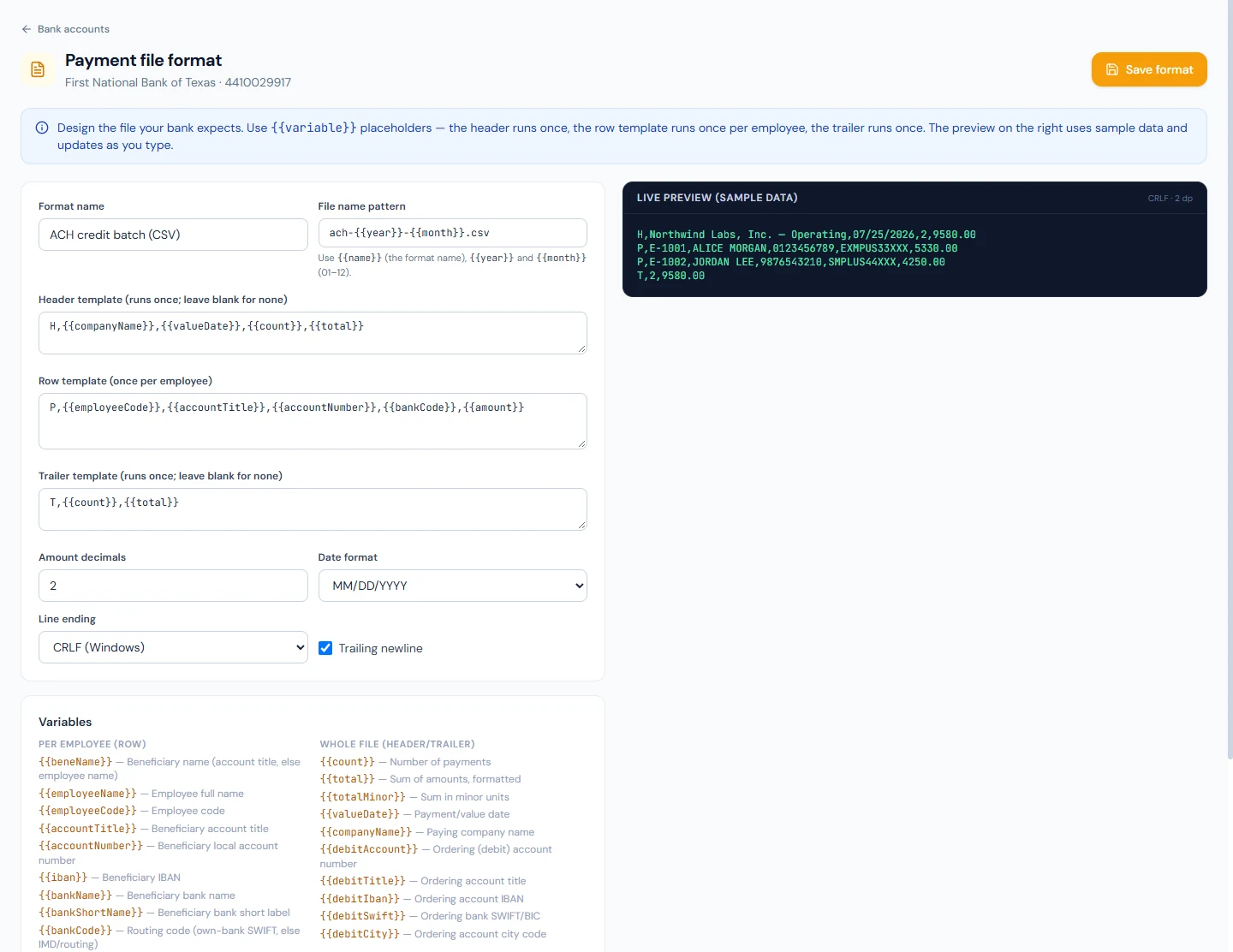The image size is (1233, 952).
Task: Click the {{debitTitle}} variable
Action: pos(363,881)
